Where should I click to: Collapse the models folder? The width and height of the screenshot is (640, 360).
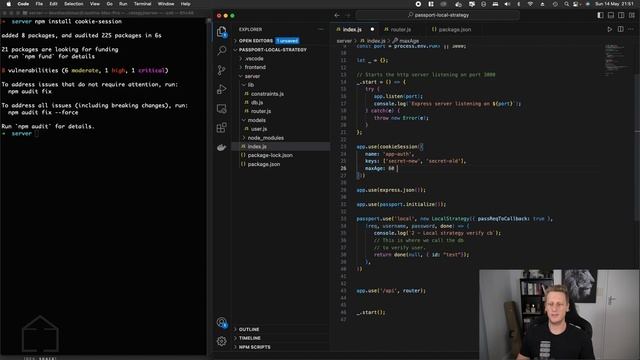click(x=256, y=120)
